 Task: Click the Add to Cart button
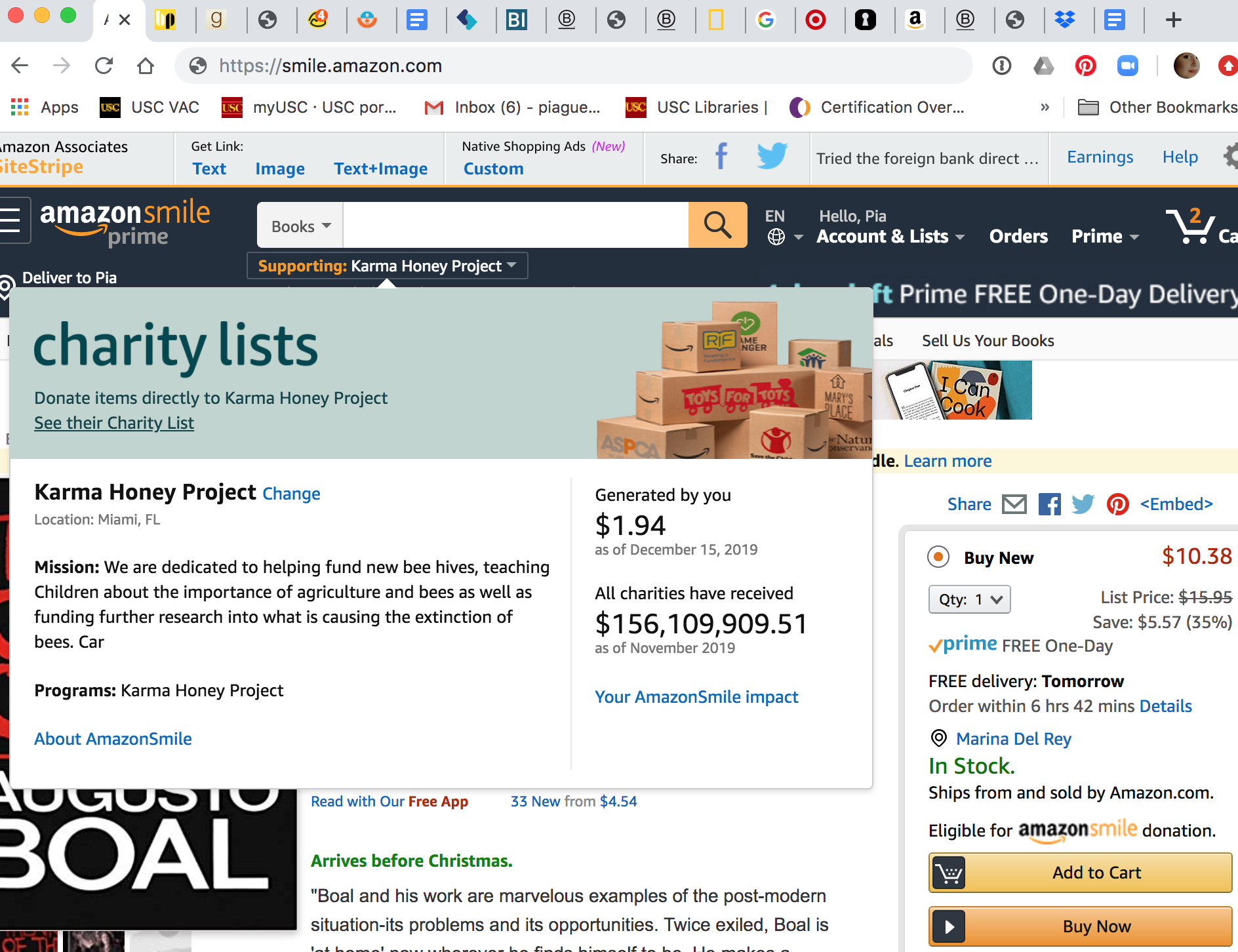coord(1080,873)
